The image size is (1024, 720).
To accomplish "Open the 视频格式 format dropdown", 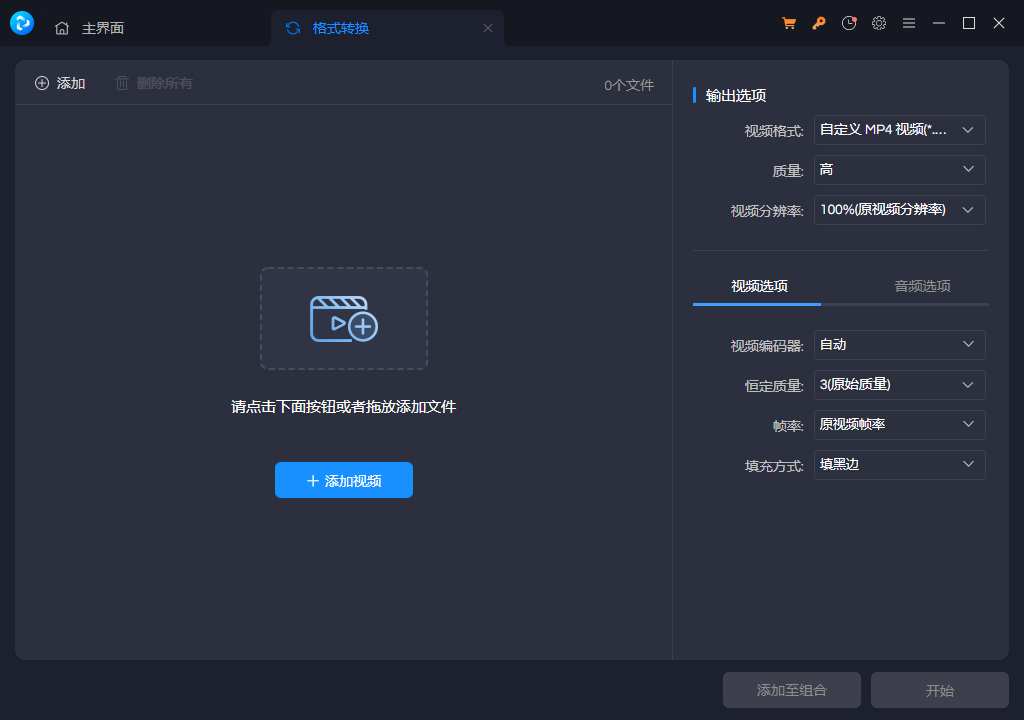I will [898, 129].
